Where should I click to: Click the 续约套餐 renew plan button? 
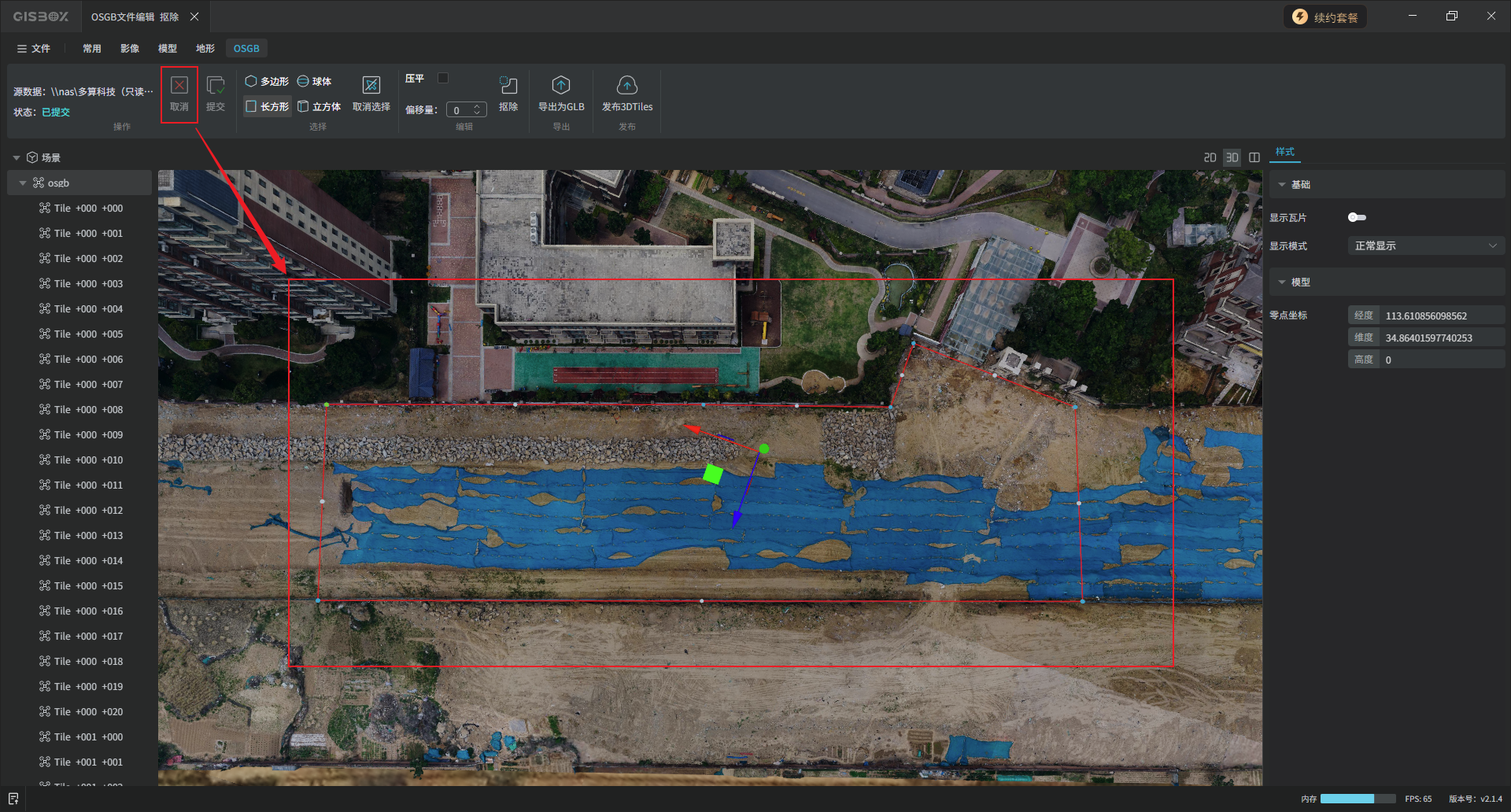click(x=1325, y=17)
